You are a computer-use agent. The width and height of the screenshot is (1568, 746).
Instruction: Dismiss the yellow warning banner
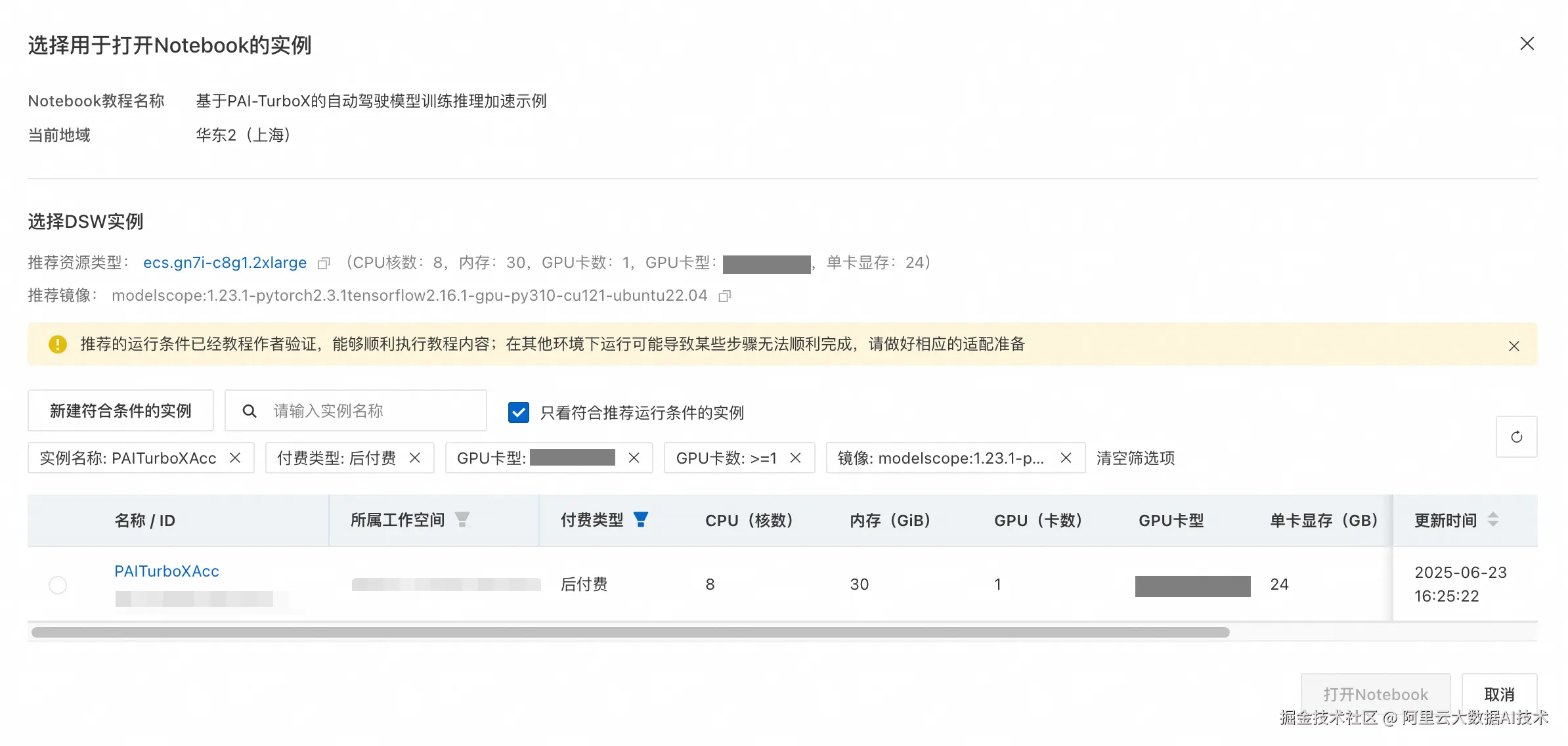[1514, 346]
